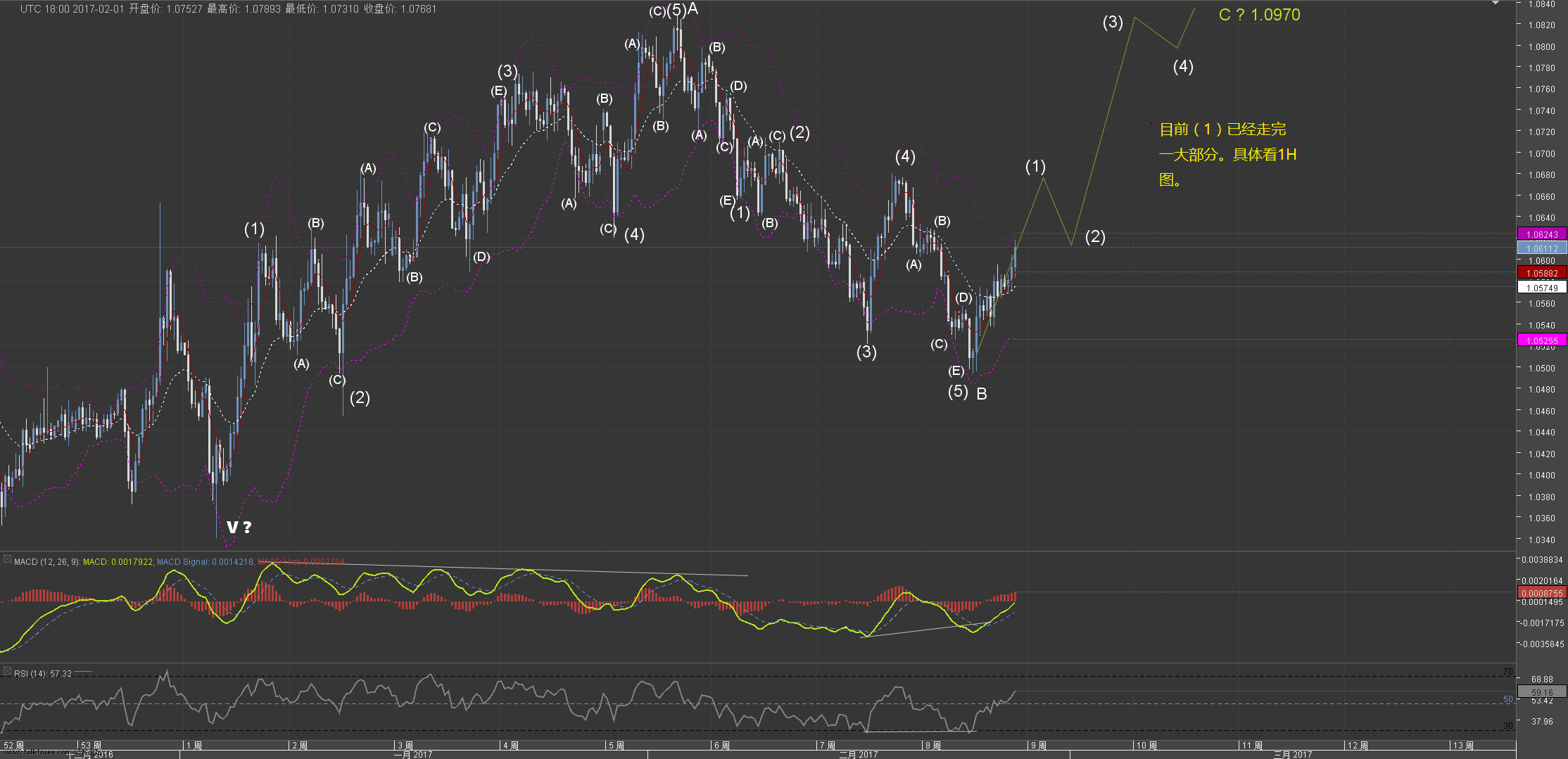Click the 1.0340 price scale value
The image size is (1568, 759).
[x=1542, y=540]
